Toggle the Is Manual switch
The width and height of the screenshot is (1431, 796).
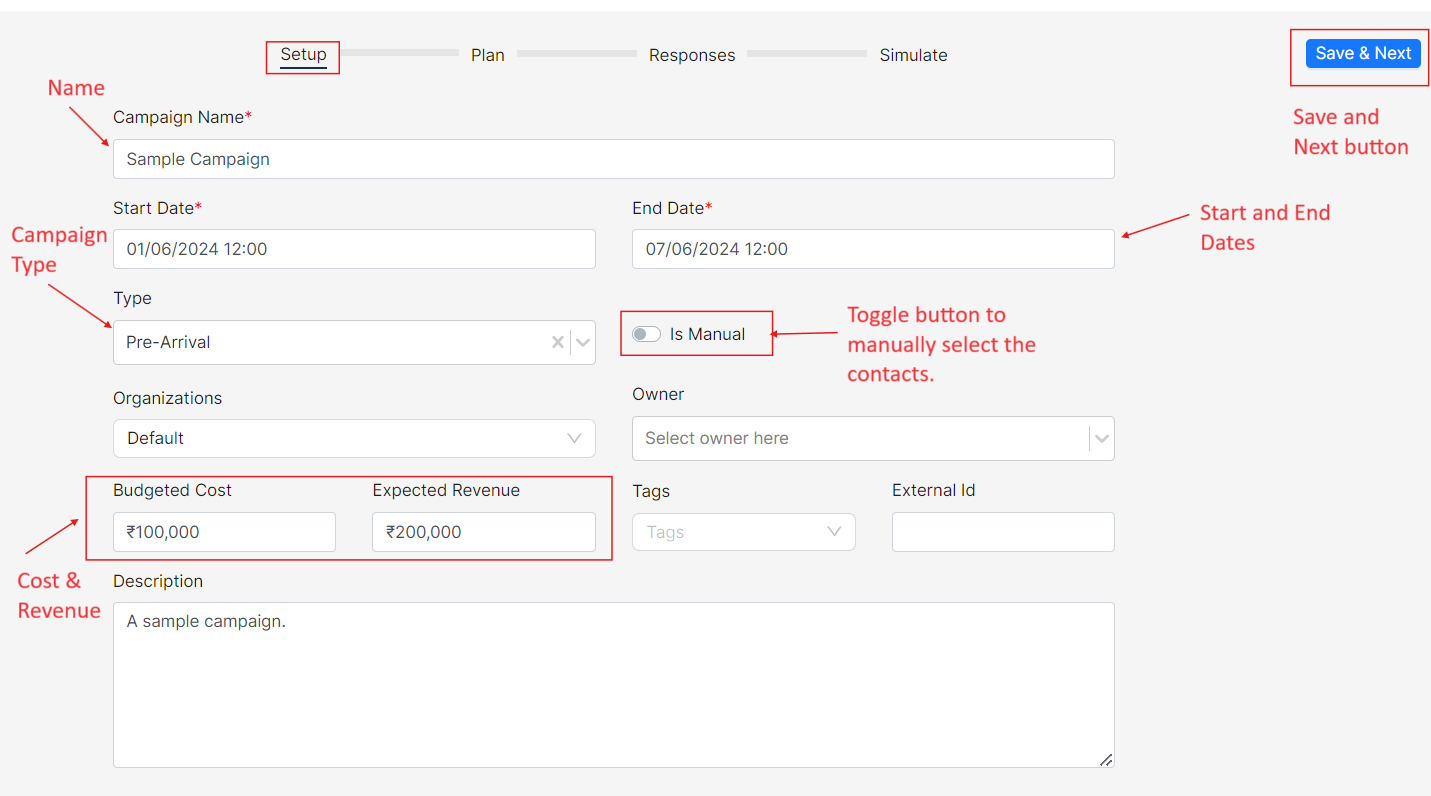point(646,334)
